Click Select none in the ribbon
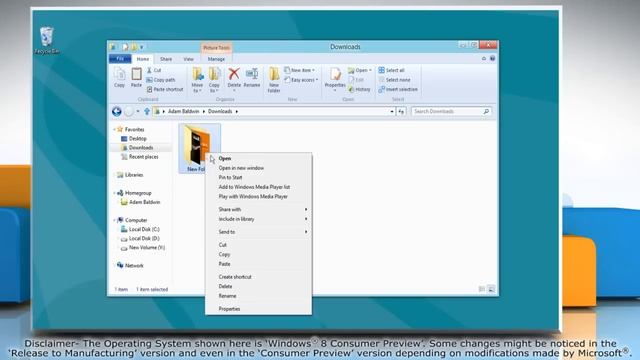The height and width of the screenshot is (360, 640). pyautogui.click(x=394, y=80)
